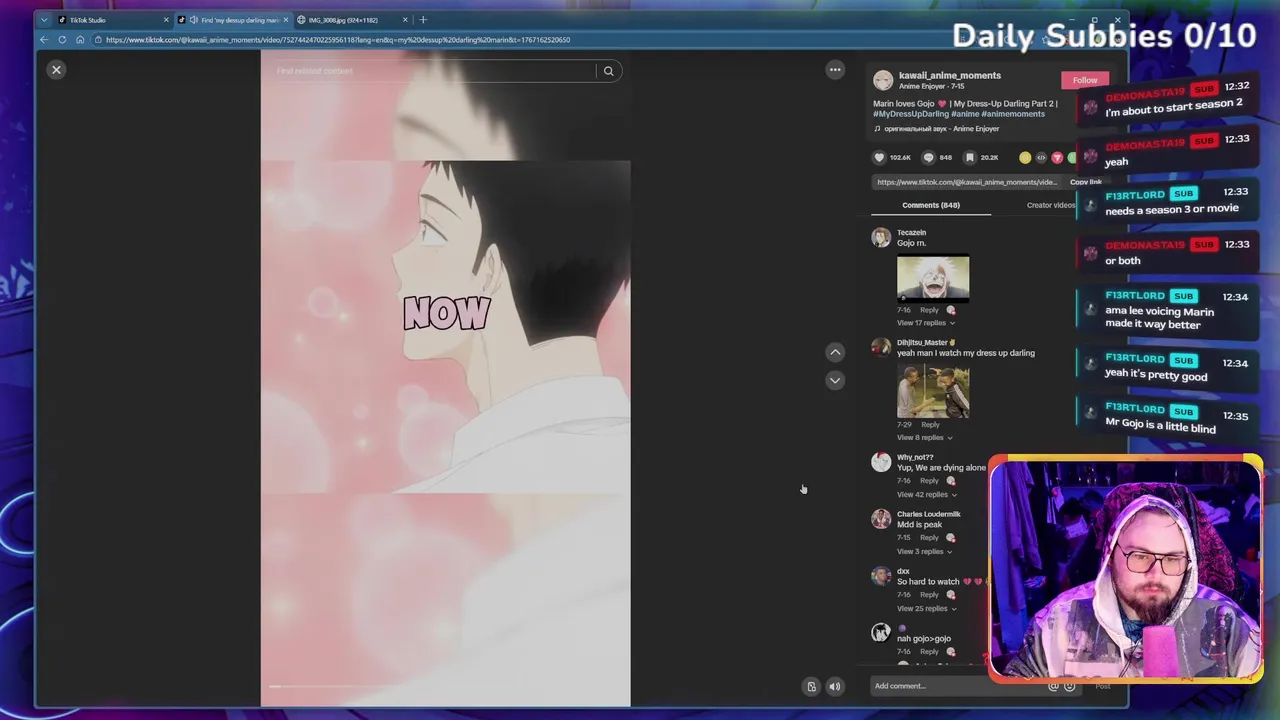The width and height of the screenshot is (1280, 720).
Task: Switch to Creator videos tab
Action: click(1051, 205)
